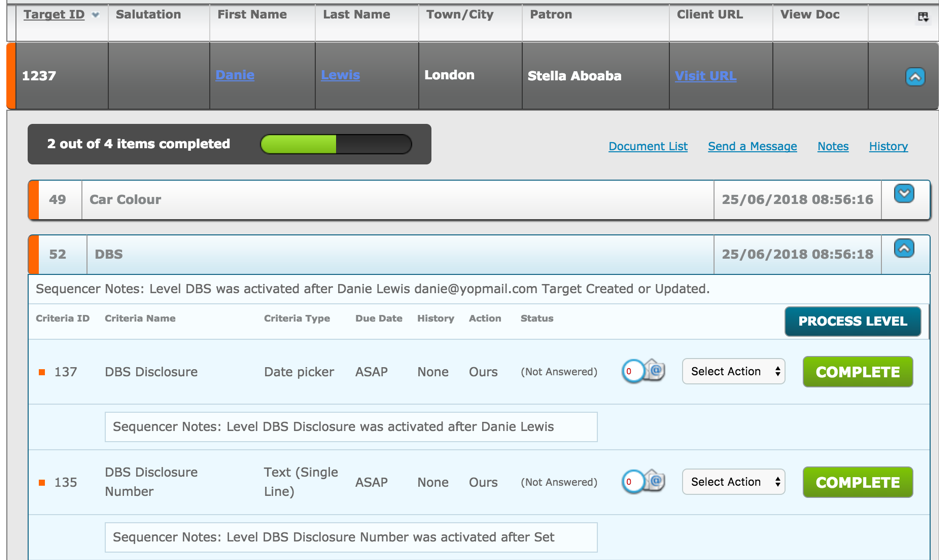Click sequencer notes box under criteria 137
939x560 pixels.
[x=351, y=426]
